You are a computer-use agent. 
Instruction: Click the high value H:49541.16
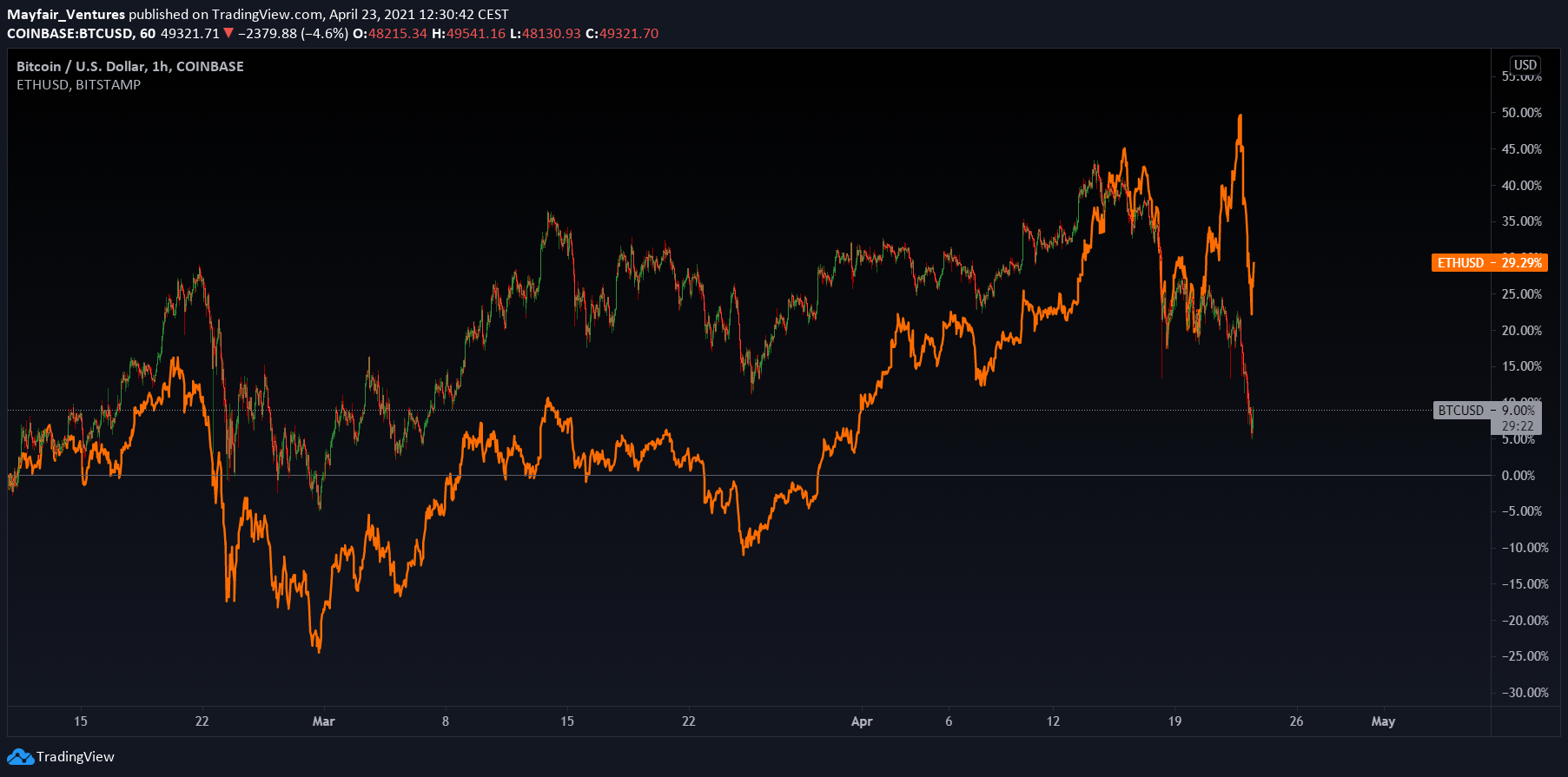click(468, 34)
